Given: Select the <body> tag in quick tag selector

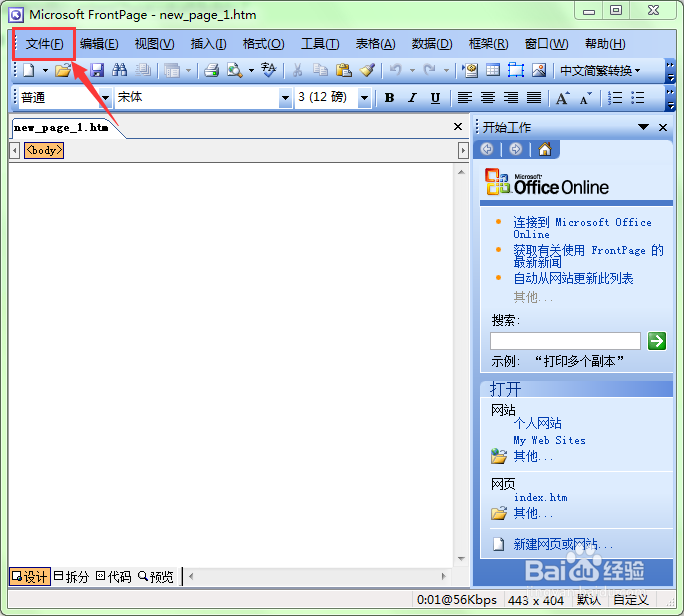Looking at the screenshot, I should [44, 151].
